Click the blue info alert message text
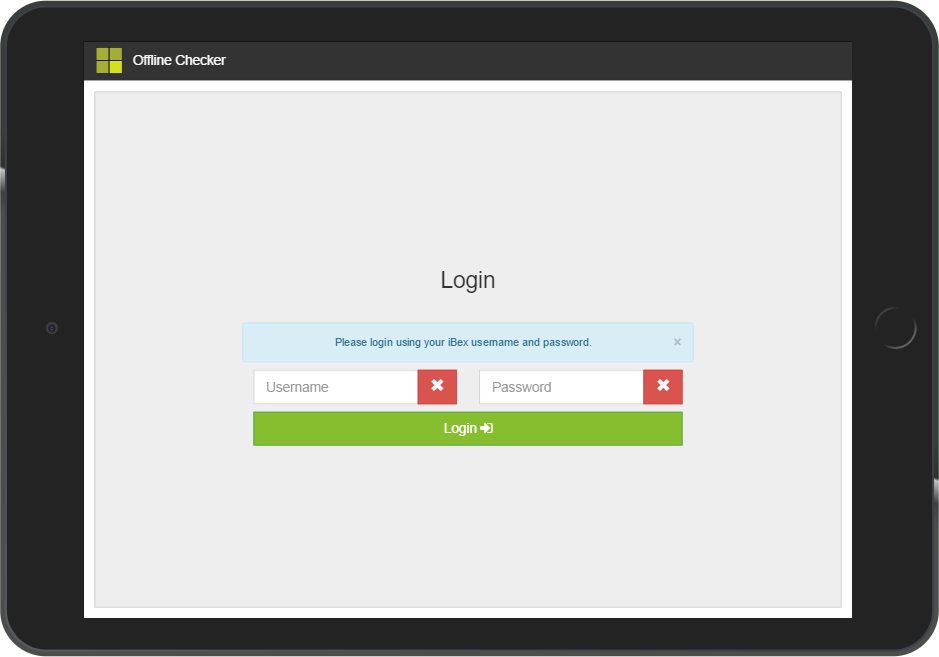 pos(463,342)
